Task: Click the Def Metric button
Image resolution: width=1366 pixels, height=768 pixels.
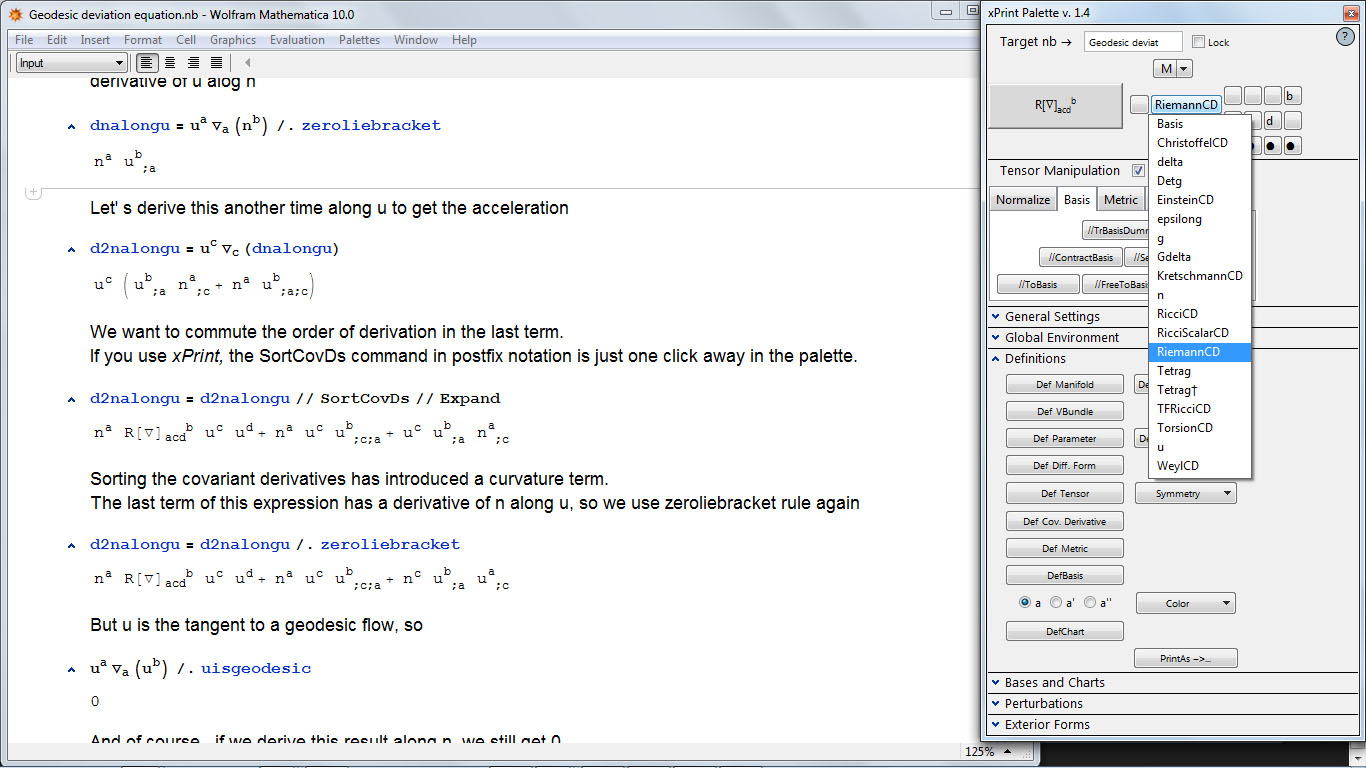Action: [x=1065, y=549]
